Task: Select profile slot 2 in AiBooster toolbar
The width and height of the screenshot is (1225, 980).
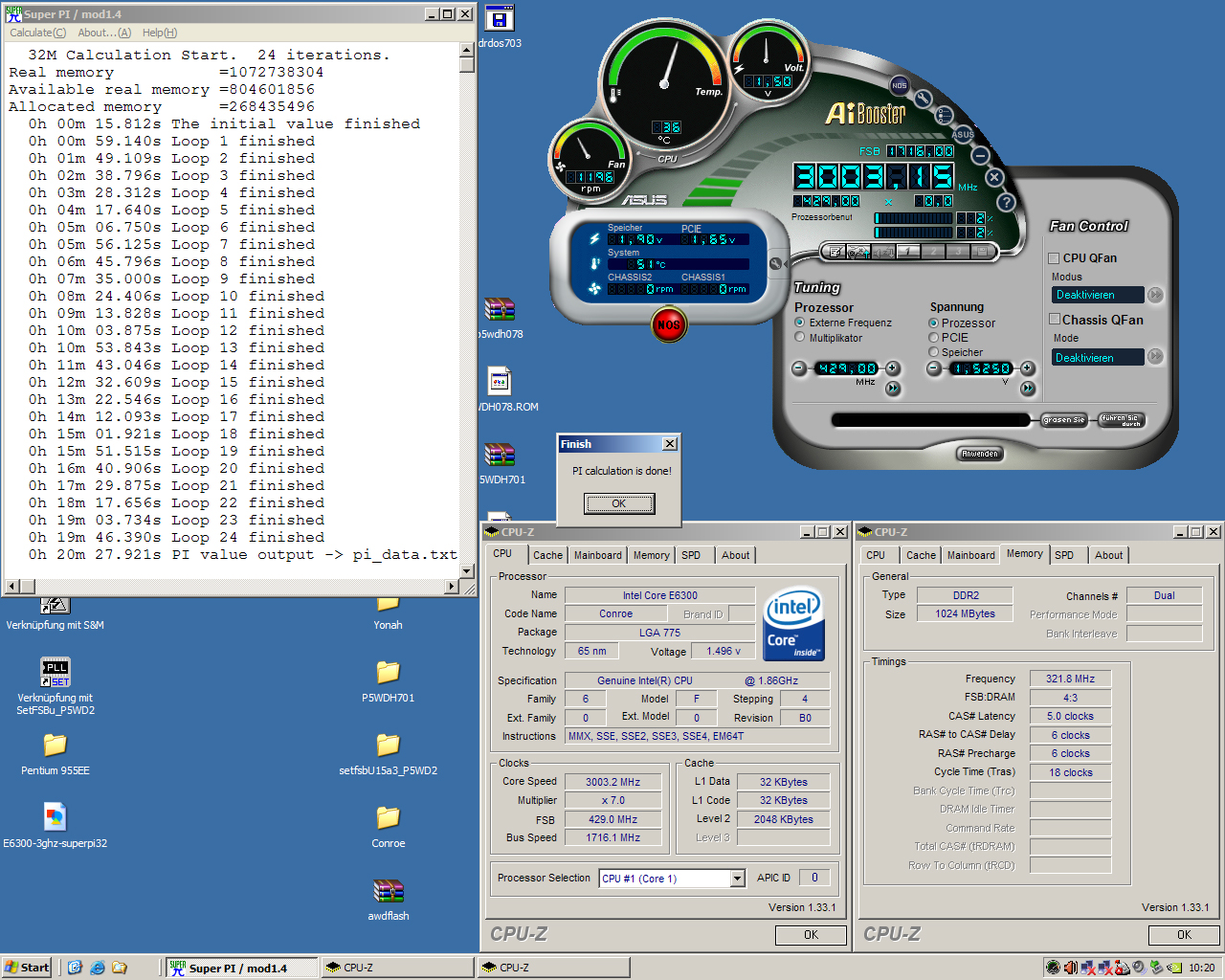Action: 933,251
